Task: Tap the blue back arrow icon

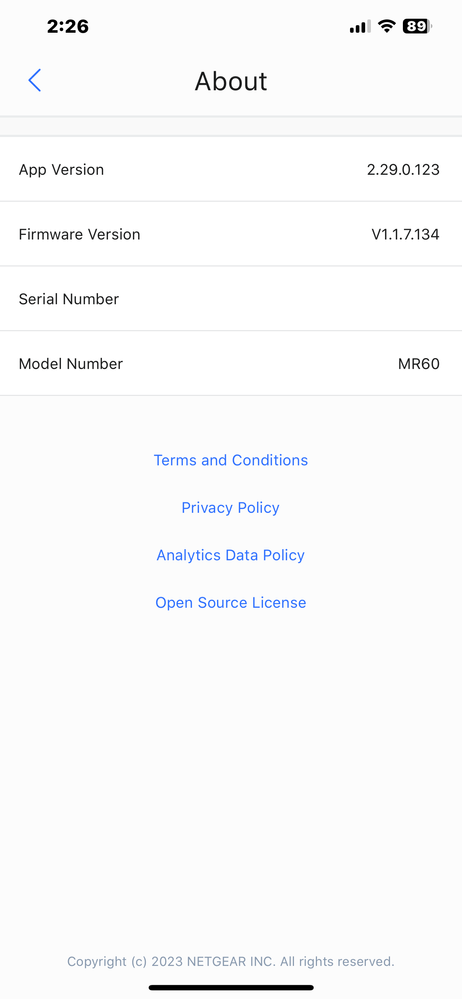Action: coord(34,81)
